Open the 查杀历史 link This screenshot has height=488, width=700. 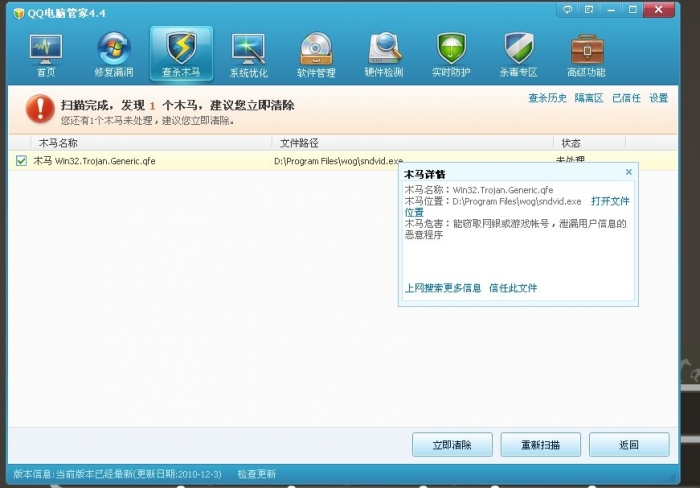coord(547,98)
